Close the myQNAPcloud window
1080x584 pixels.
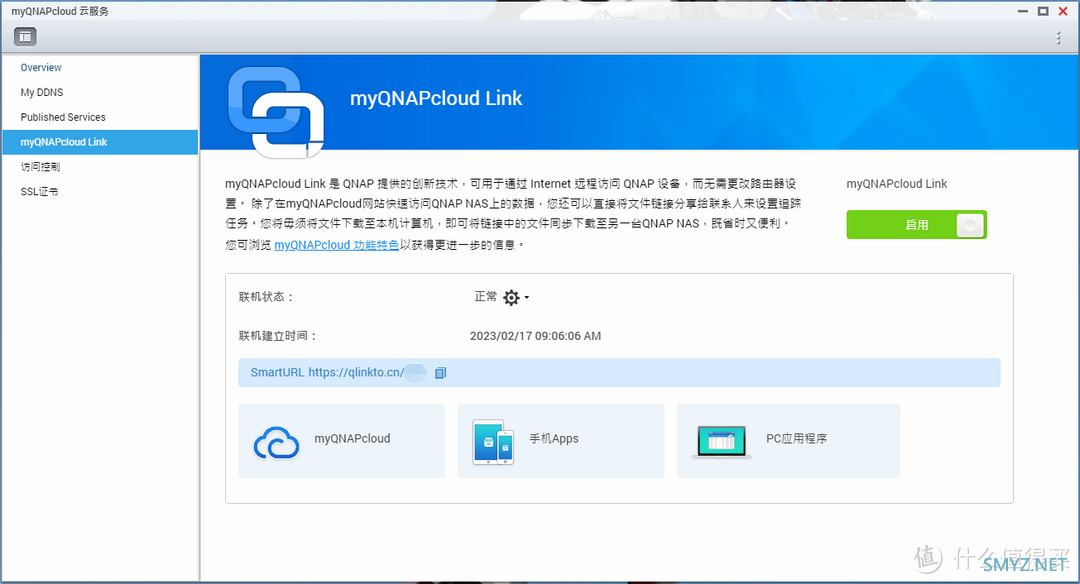tap(1063, 11)
